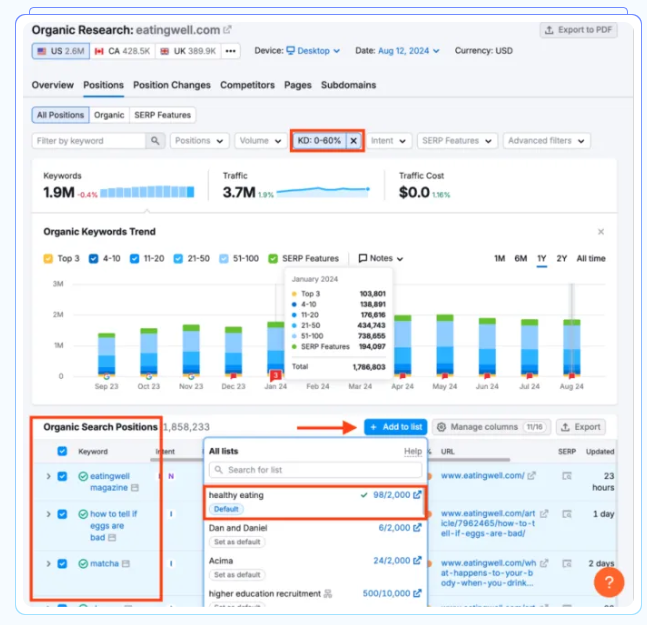Select the UK 389.9K database
The image size is (647, 625).
[188, 51]
